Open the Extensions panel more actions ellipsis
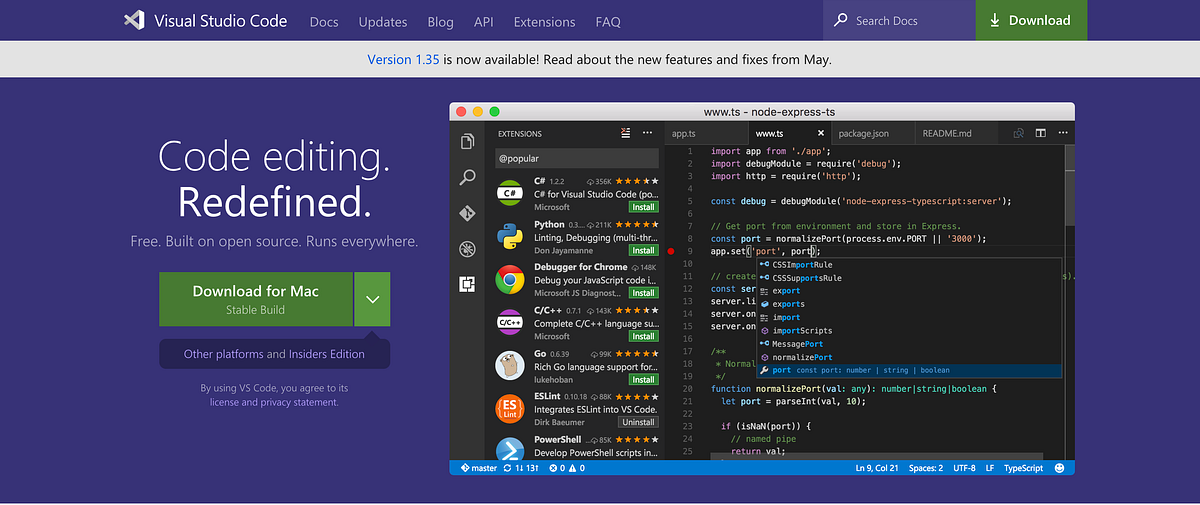The image size is (1200, 505). [x=648, y=133]
